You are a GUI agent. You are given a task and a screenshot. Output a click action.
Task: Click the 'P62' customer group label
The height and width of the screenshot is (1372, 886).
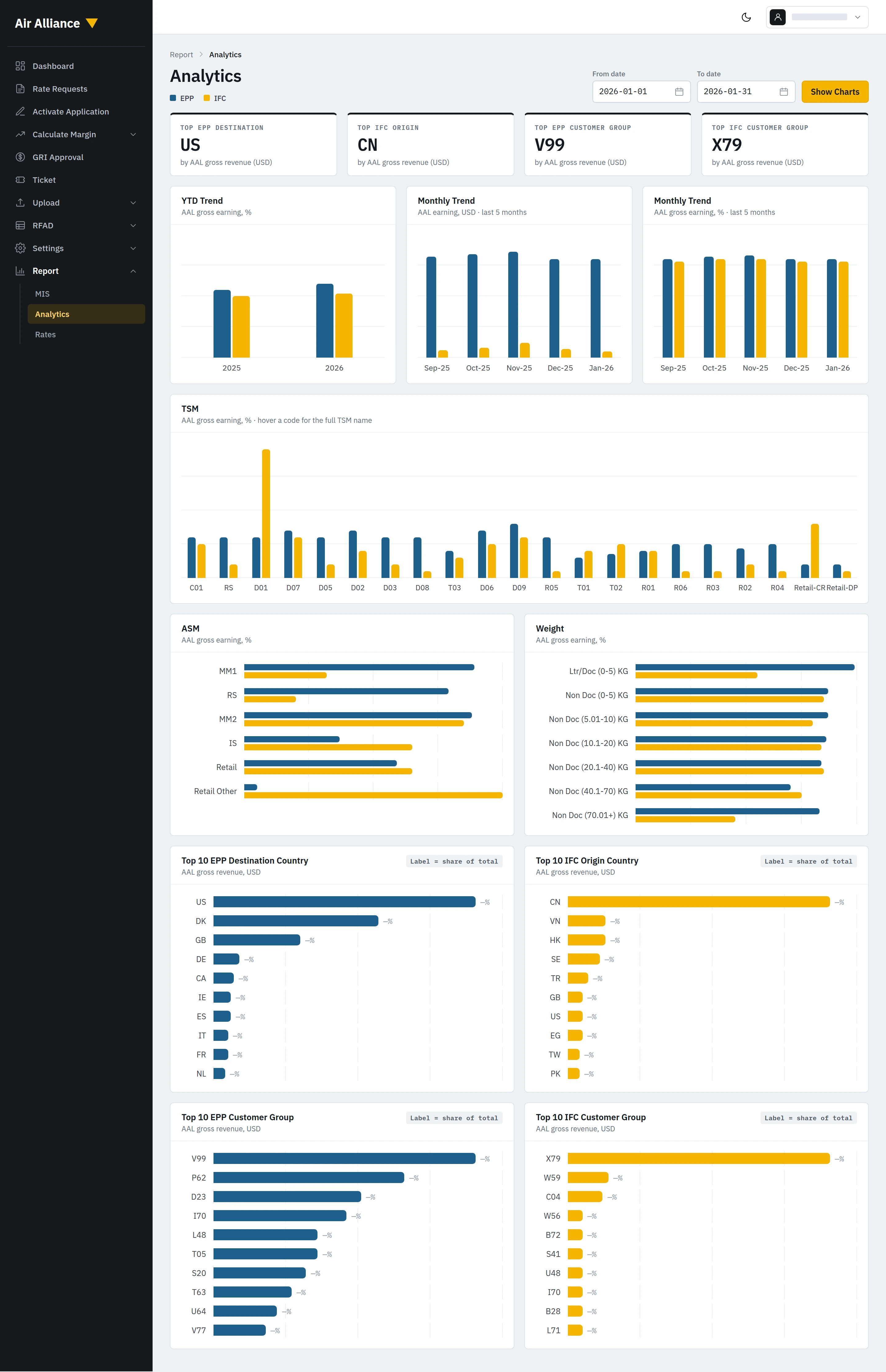[x=198, y=1178]
